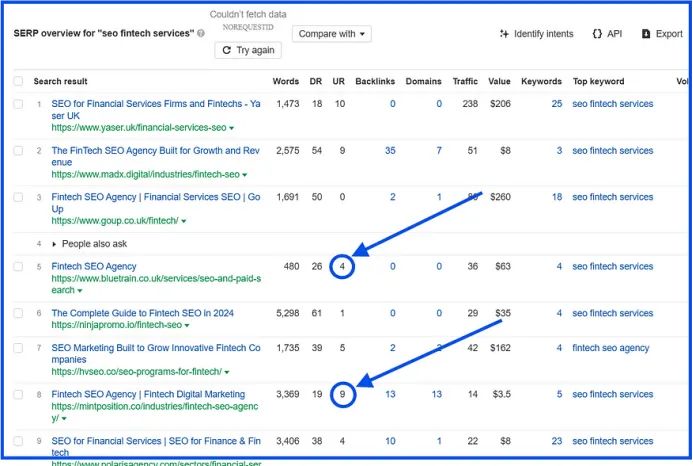The height and width of the screenshot is (466, 693).
Task: Open the bluetrain.co.uk URL dropdown arrow
Action: click(80, 291)
